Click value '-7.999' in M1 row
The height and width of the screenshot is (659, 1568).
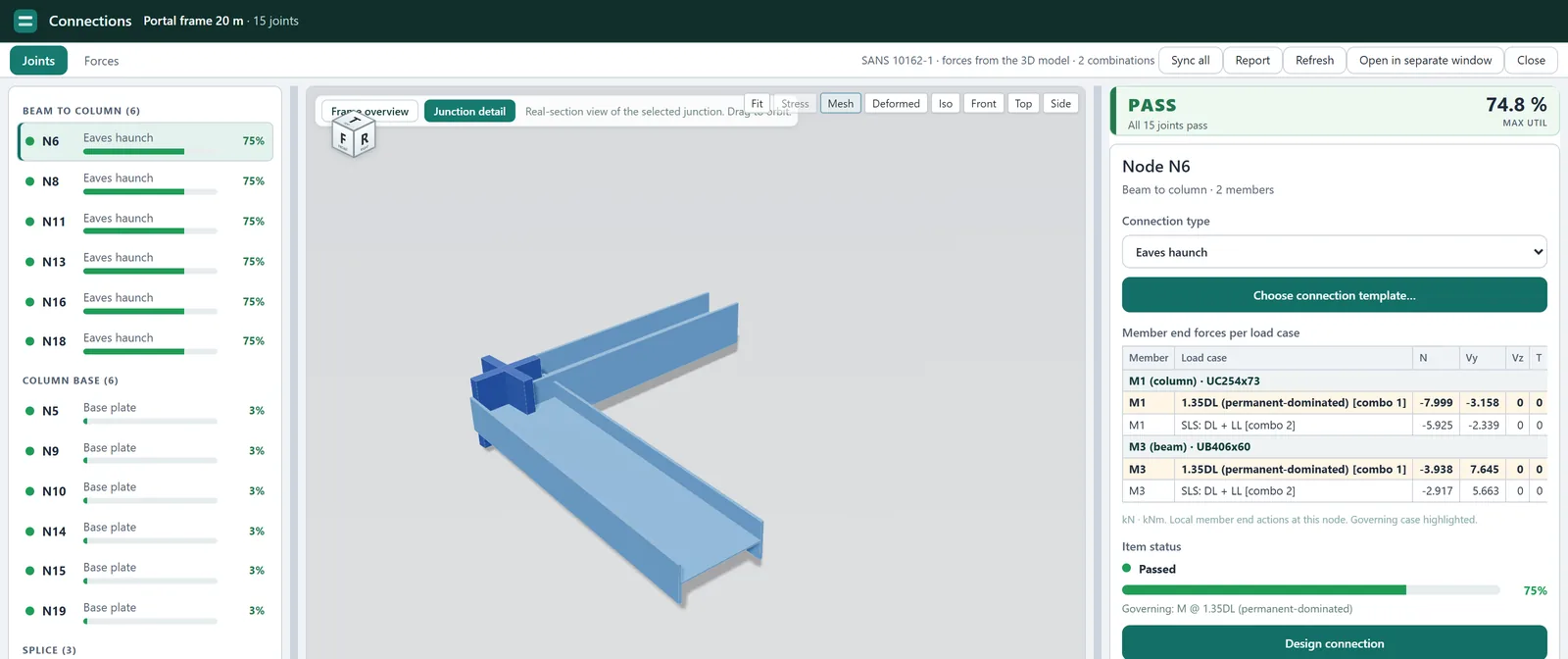click(1437, 403)
